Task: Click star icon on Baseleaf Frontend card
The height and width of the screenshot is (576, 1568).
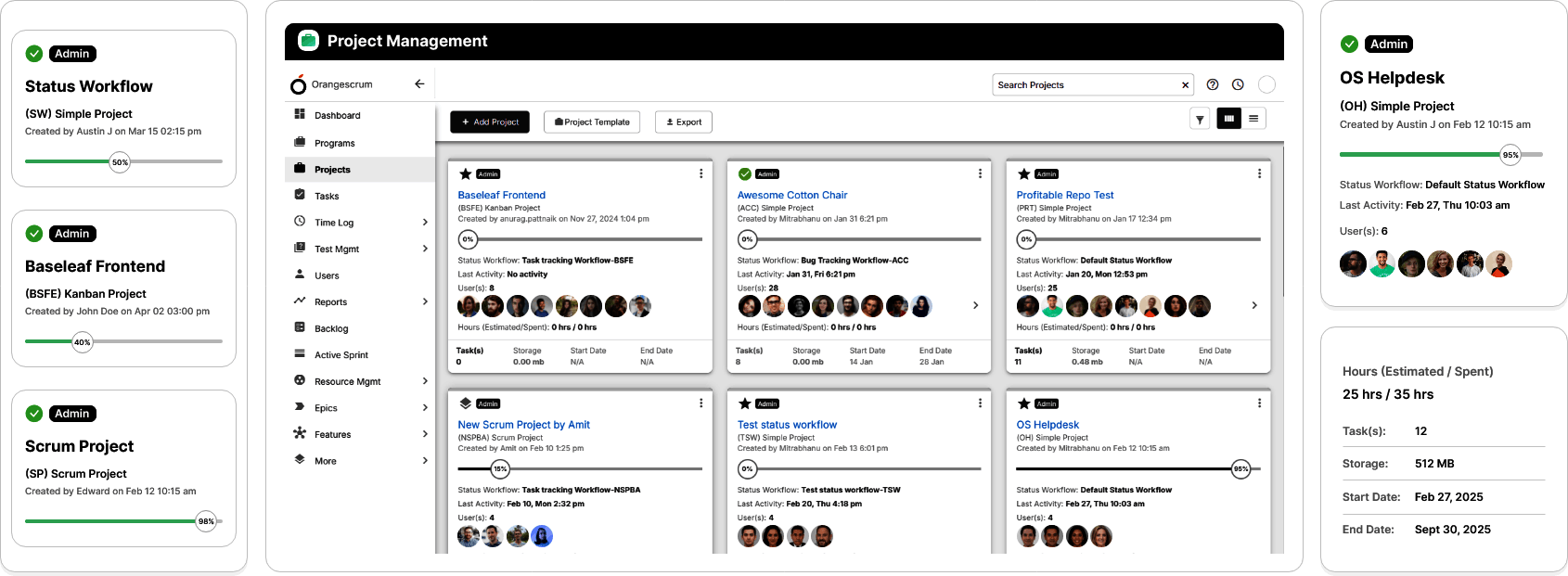Action: coord(466,173)
